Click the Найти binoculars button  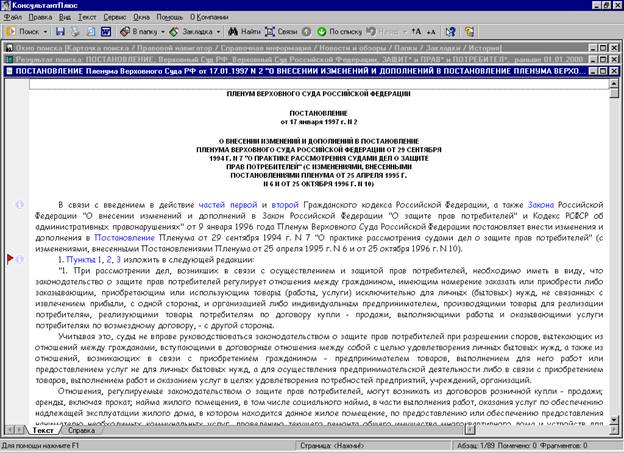click(x=244, y=31)
